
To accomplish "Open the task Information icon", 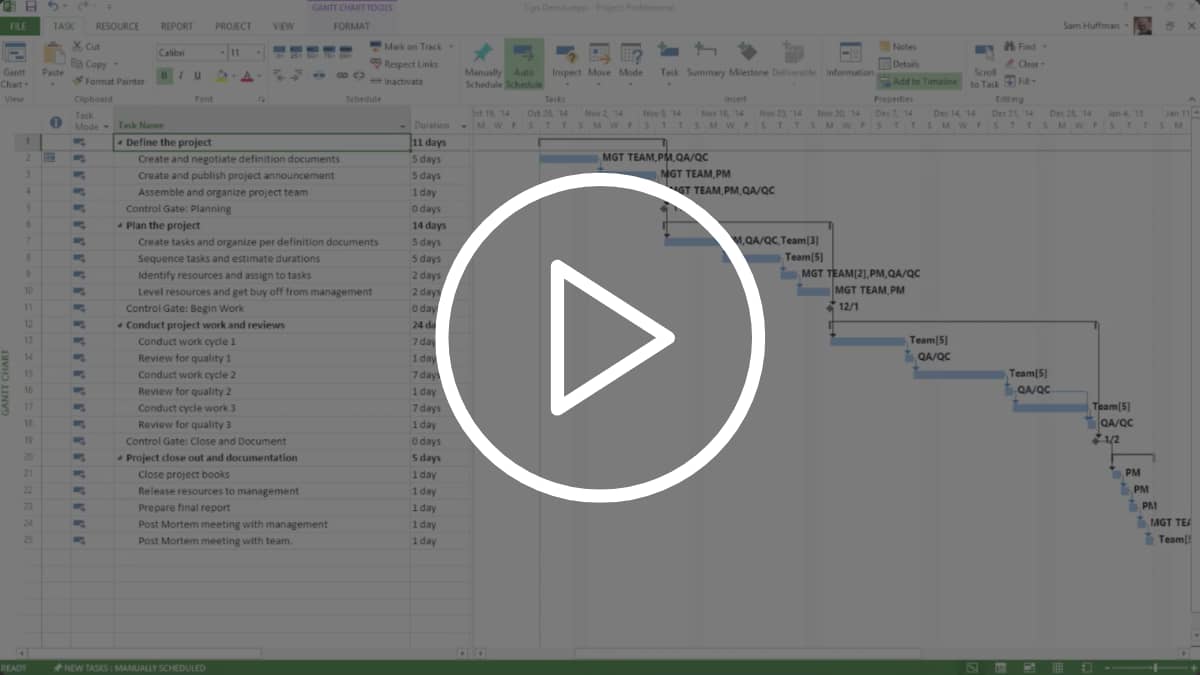I will click(x=850, y=55).
